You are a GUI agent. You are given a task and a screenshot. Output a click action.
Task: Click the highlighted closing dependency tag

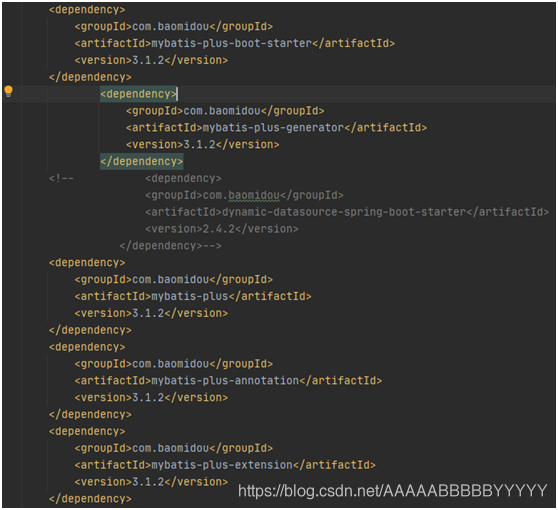click(142, 162)
